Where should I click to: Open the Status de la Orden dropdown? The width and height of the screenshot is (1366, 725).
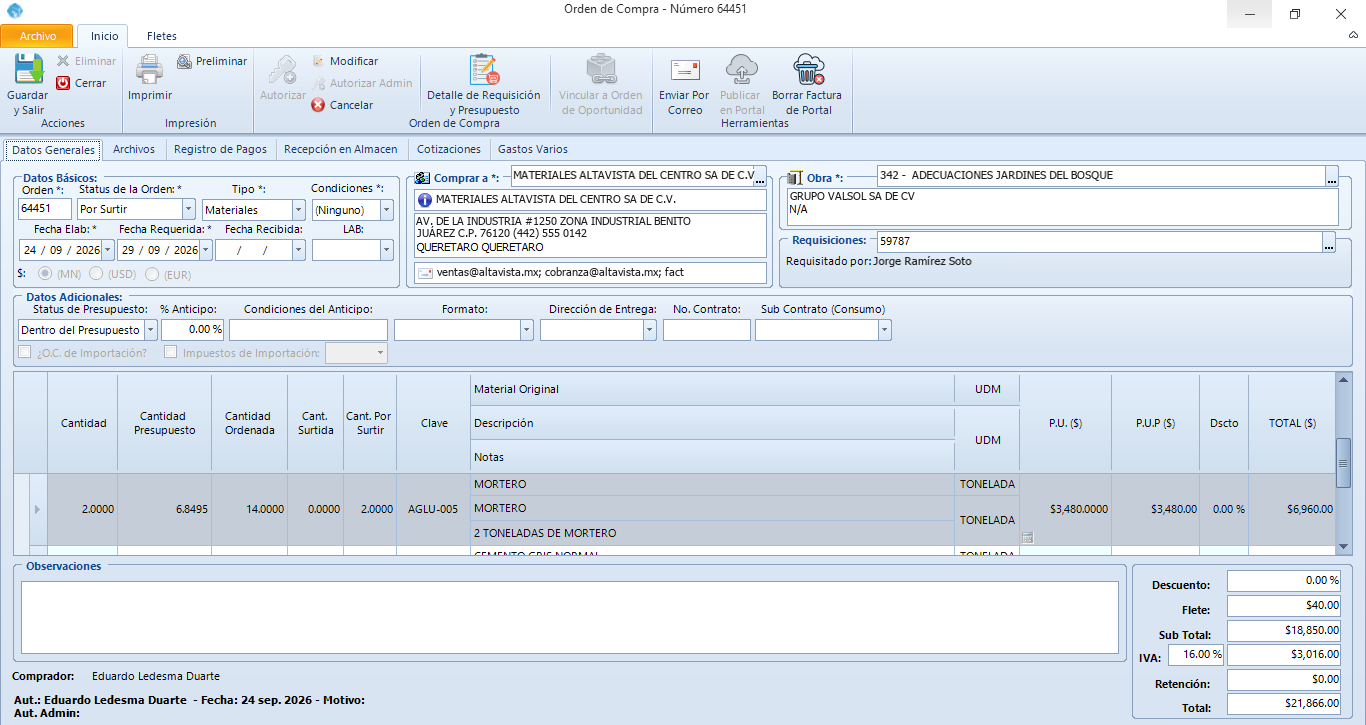(188, 210)
